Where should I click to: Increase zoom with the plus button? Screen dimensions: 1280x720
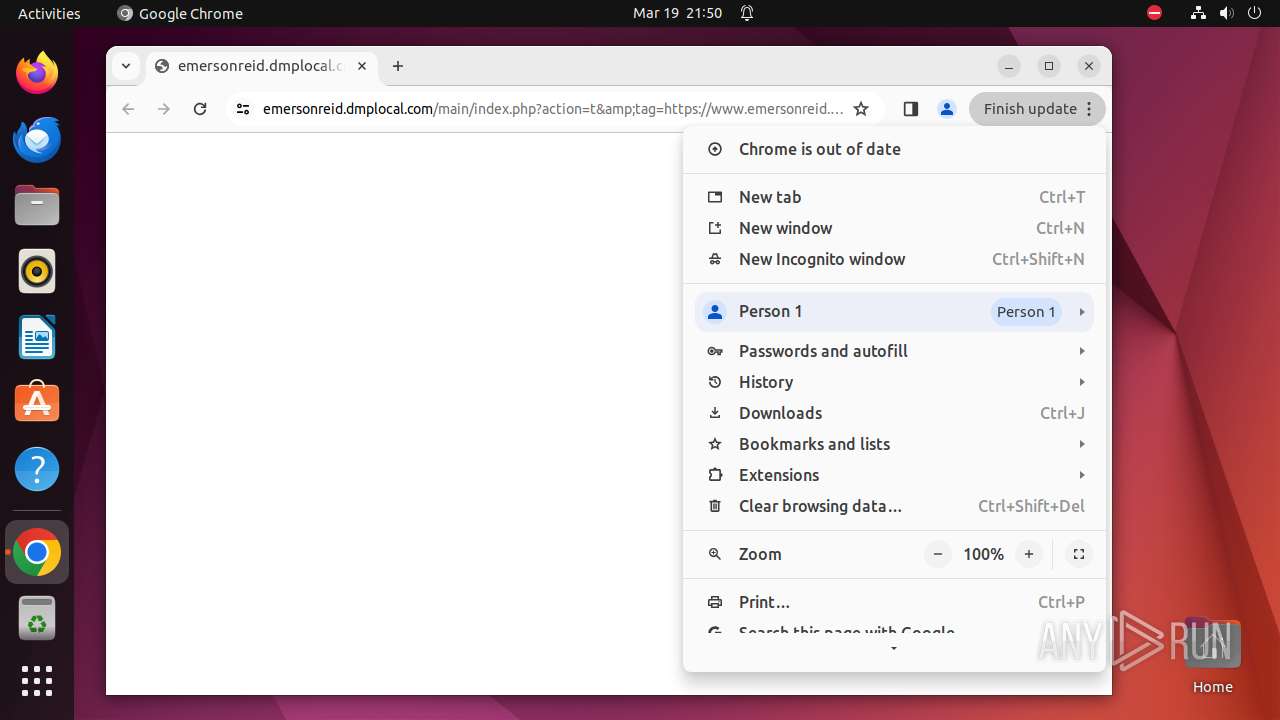pos(1028,554)
